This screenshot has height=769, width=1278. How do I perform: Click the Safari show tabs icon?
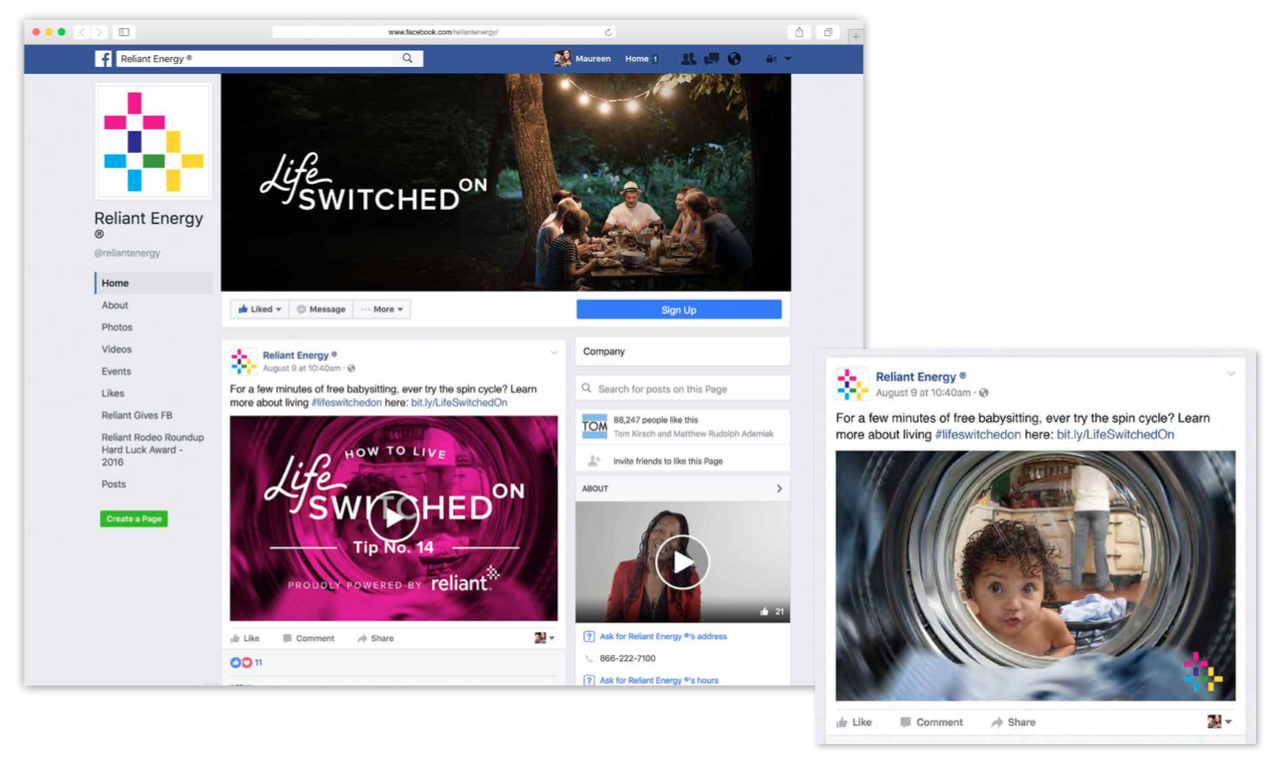click(x=828, y=32)
